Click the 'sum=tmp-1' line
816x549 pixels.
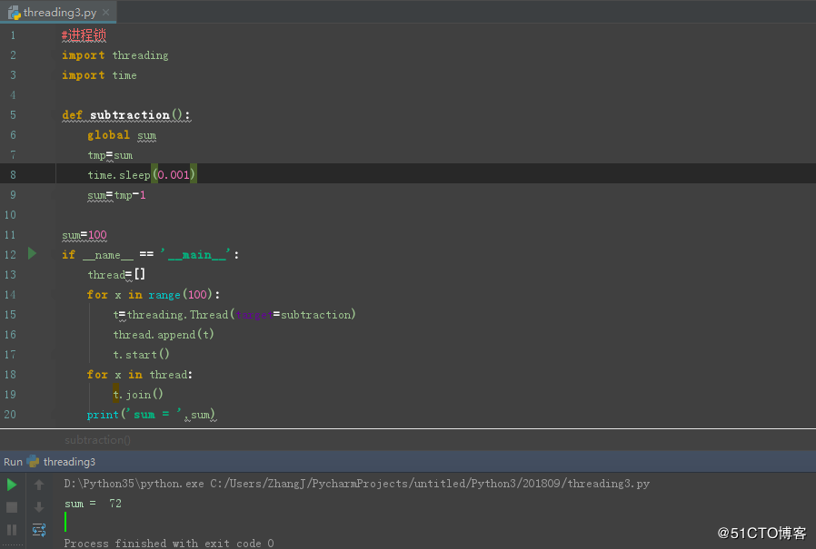tap(117, 195)
